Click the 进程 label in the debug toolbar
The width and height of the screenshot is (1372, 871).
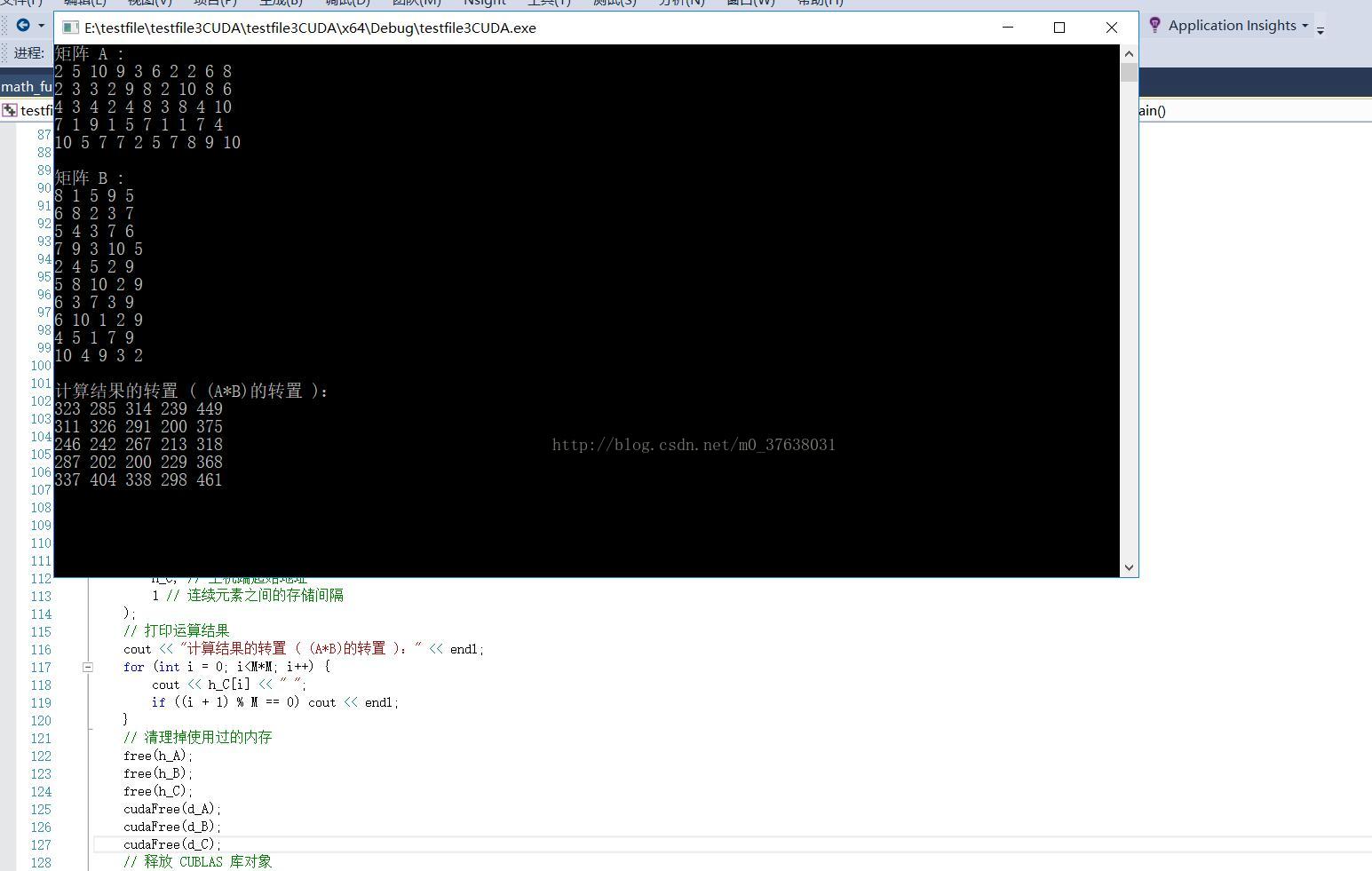[28, 53]
